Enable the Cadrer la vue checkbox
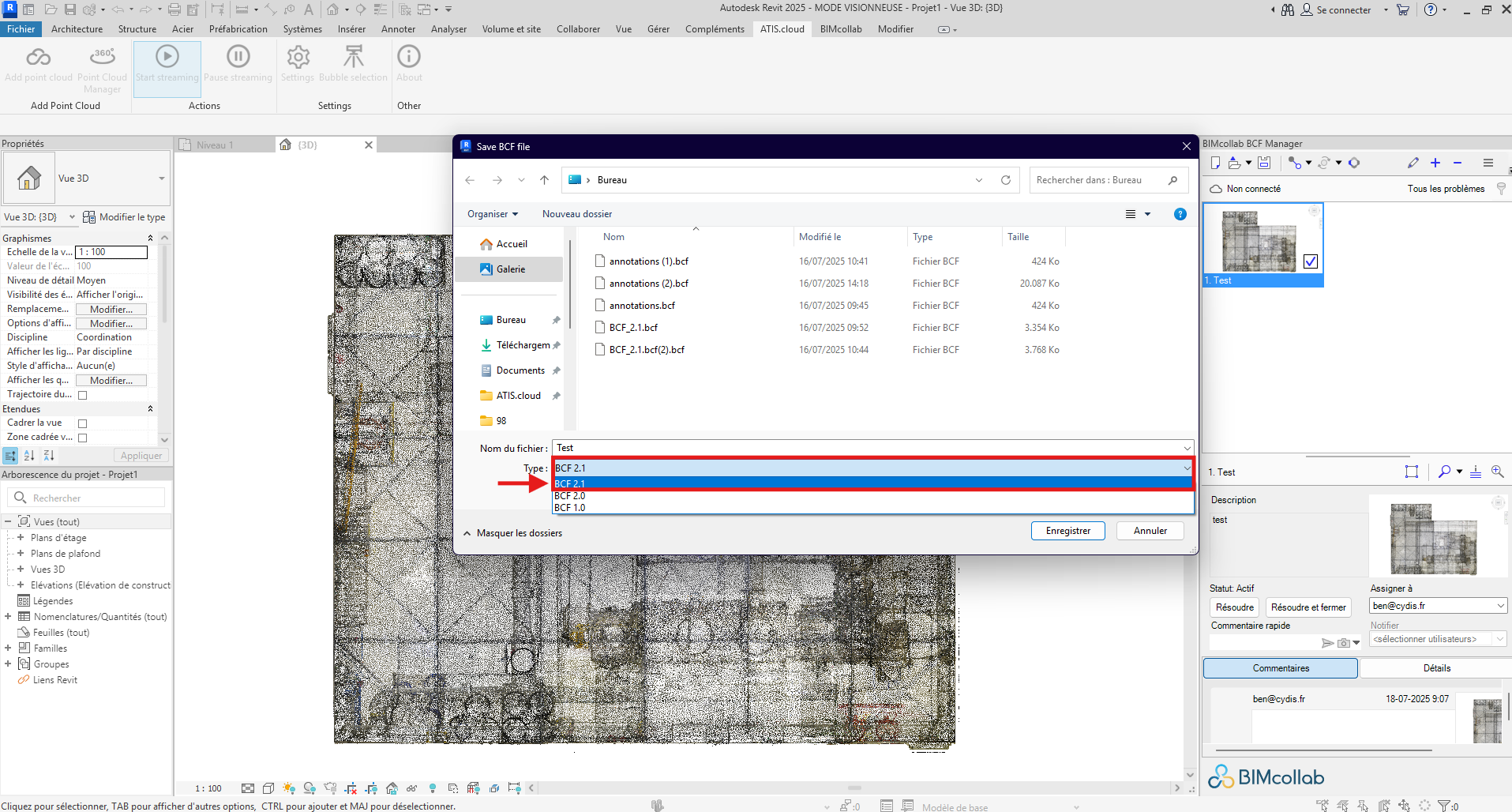This screenshot has height=812, width=1512. click(x=82, y=423)
